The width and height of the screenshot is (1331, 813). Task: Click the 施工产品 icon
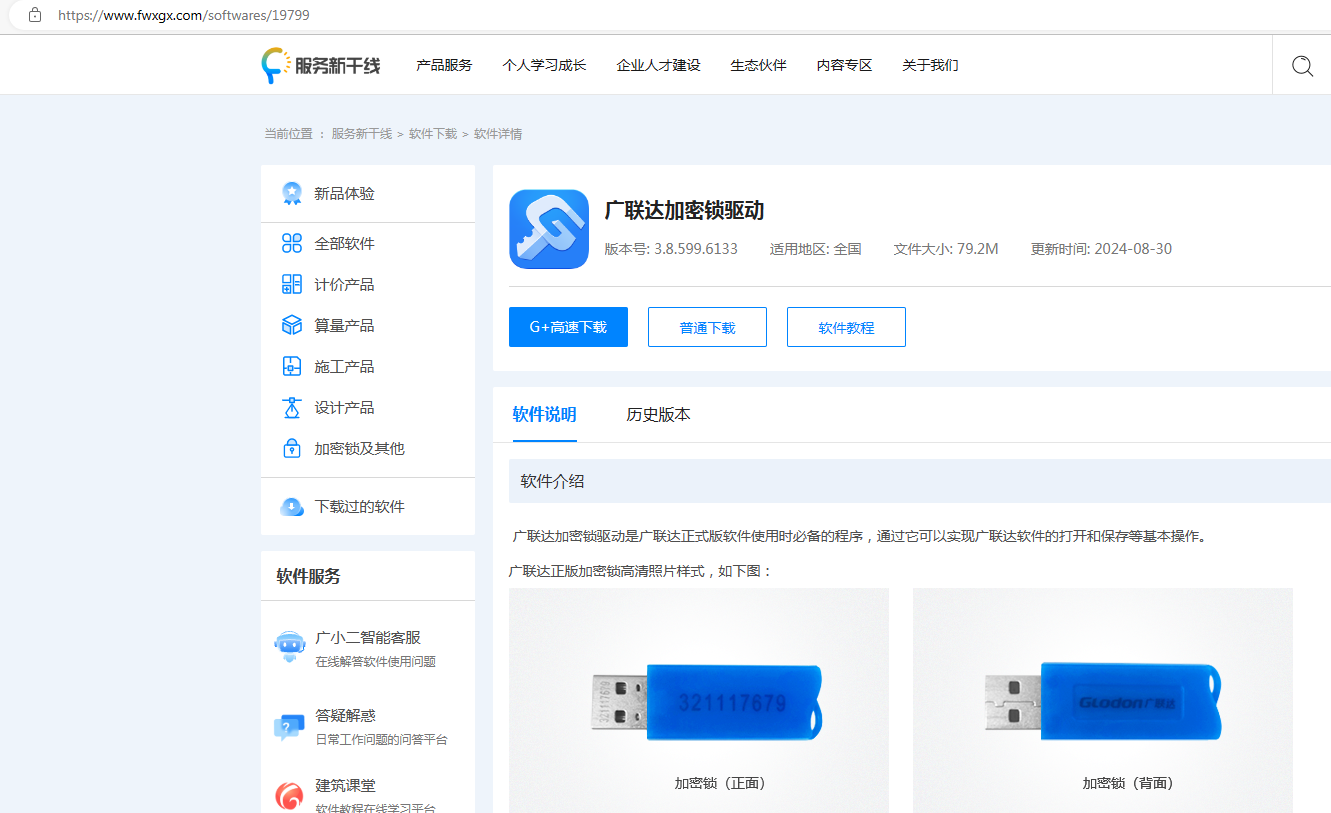[x=292, y=366]
